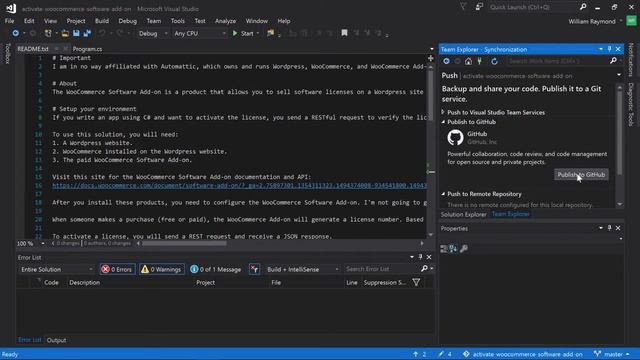Open the Toolbox side tab

tap(7, 53)
